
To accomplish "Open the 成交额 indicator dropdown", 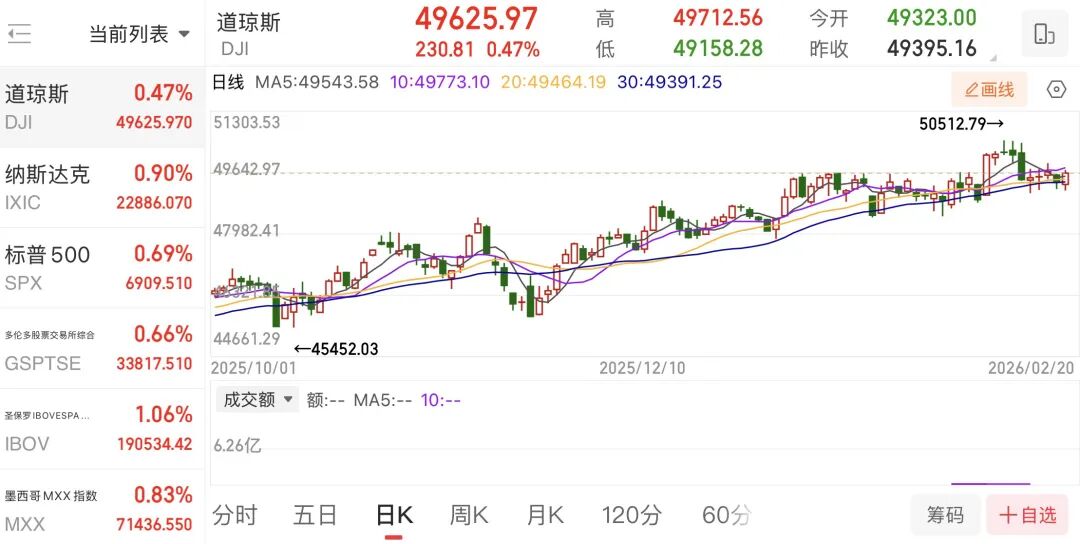I will click(x=258, y=400).
